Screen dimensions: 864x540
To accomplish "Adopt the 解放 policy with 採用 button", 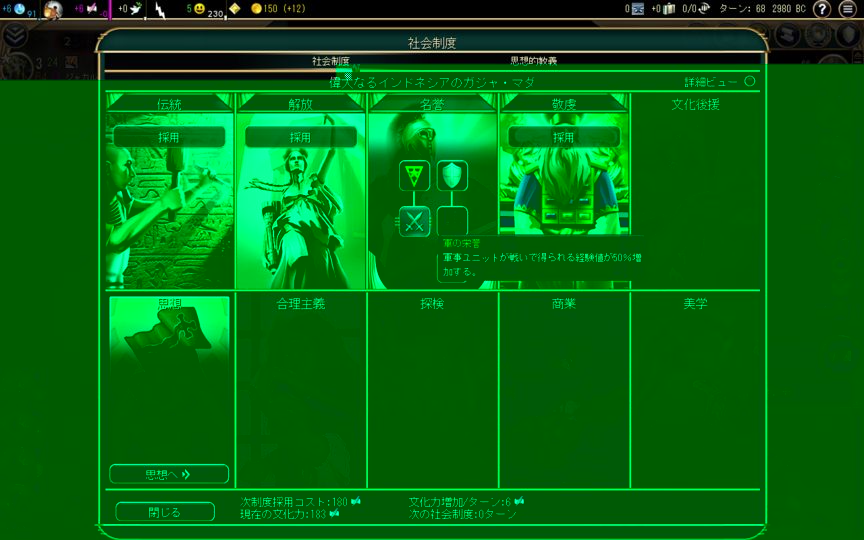I will pos(301,137).
